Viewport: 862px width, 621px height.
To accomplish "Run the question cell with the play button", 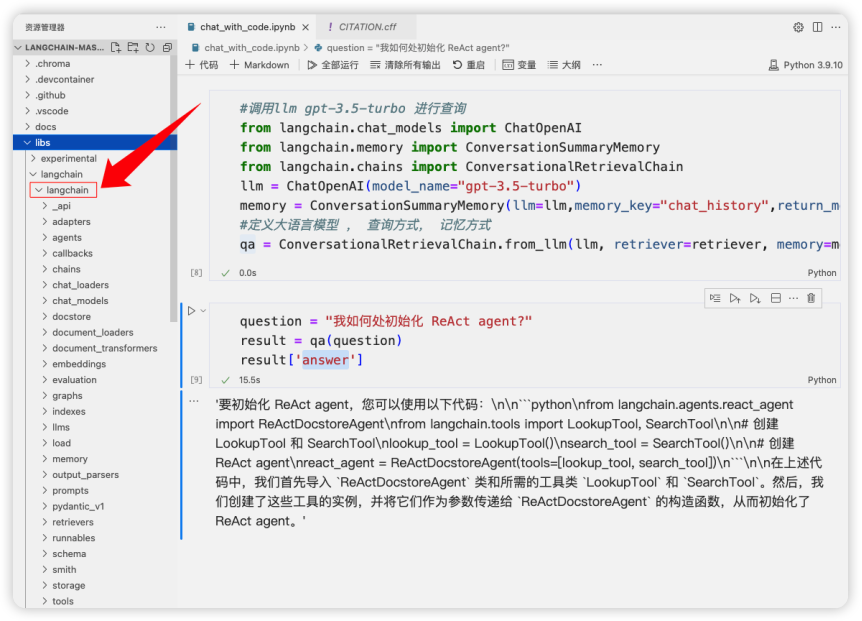I will [x=191, y=311].
